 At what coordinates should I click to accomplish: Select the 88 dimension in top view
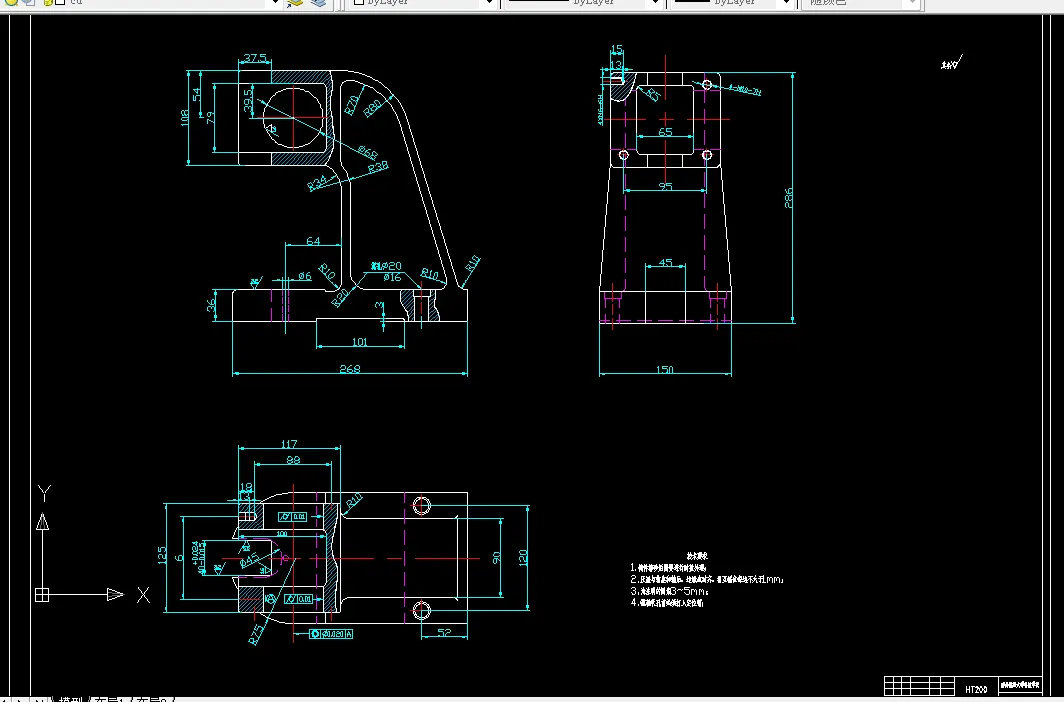tap(293, 460)
